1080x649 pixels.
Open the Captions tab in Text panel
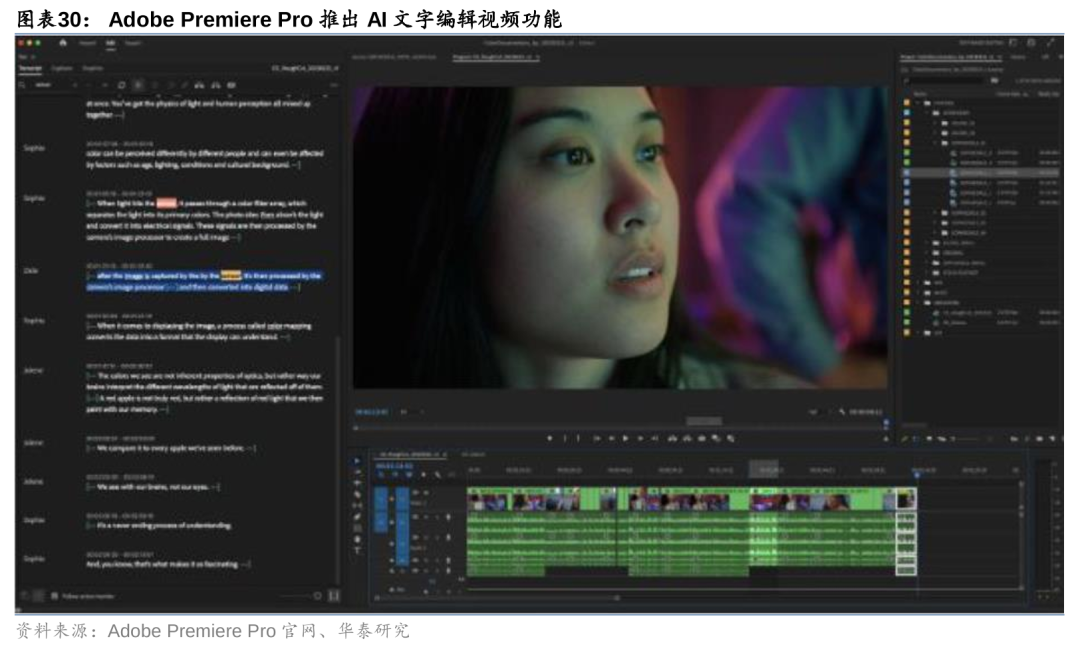point(62,68)
